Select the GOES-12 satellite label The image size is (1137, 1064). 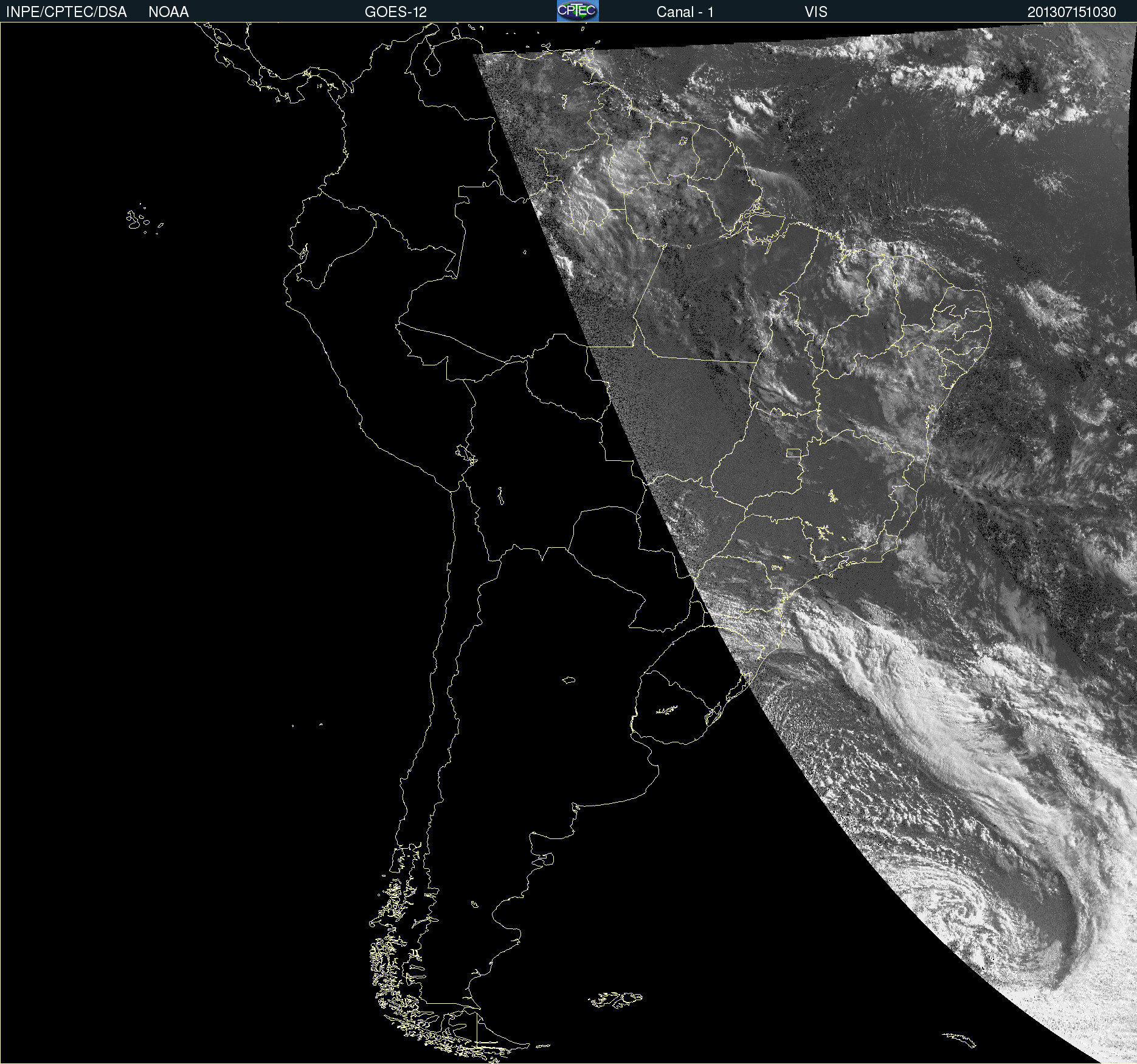395,12
